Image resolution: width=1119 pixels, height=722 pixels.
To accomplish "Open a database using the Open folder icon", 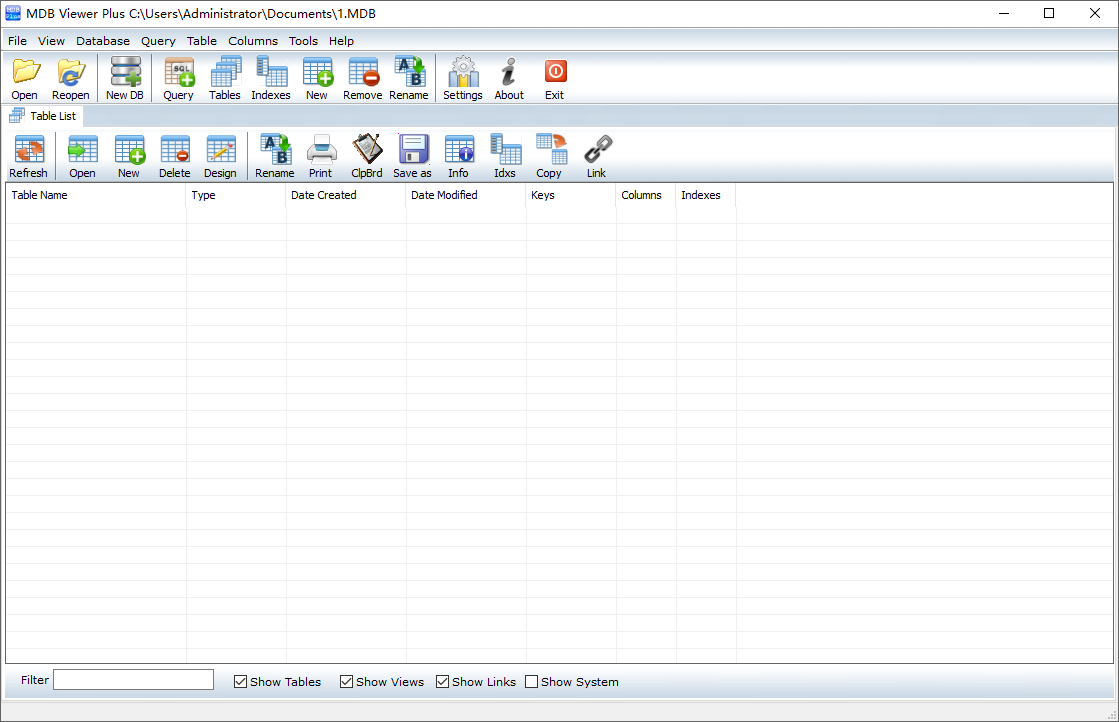I will (x=26, y=78).
